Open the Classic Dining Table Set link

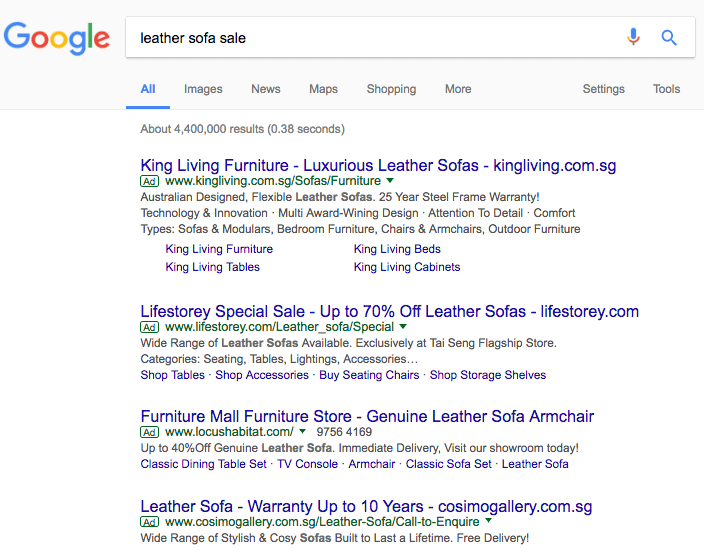point(203,464)
